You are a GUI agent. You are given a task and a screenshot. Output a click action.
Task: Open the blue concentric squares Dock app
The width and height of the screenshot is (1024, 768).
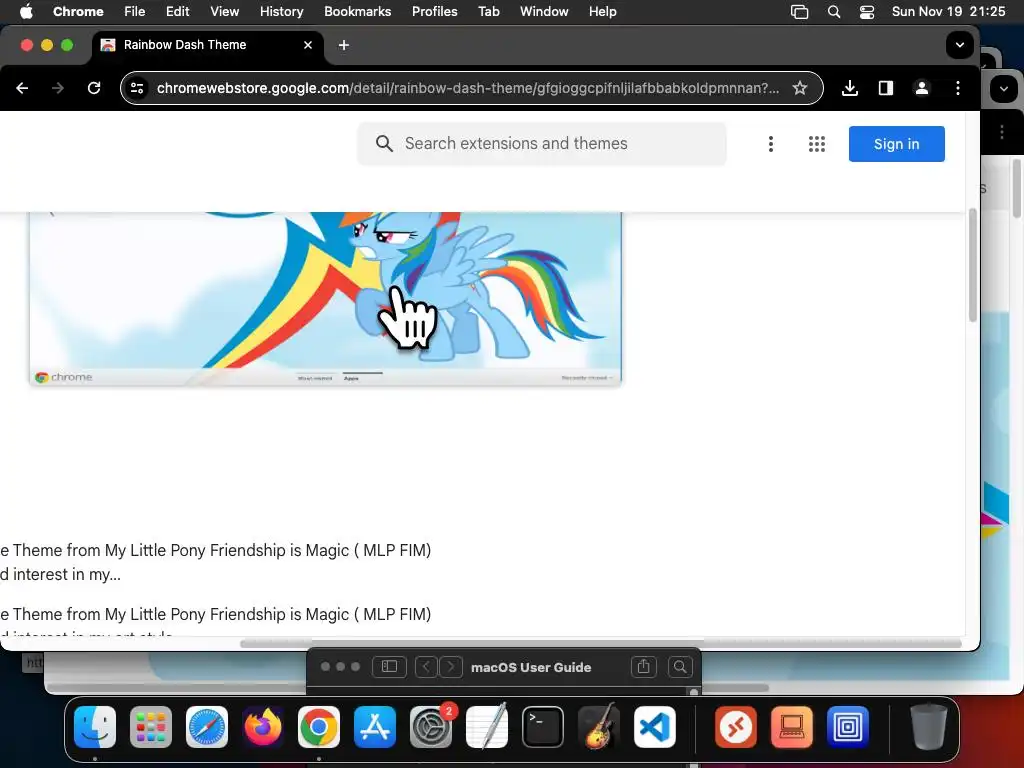click(848, 727)
